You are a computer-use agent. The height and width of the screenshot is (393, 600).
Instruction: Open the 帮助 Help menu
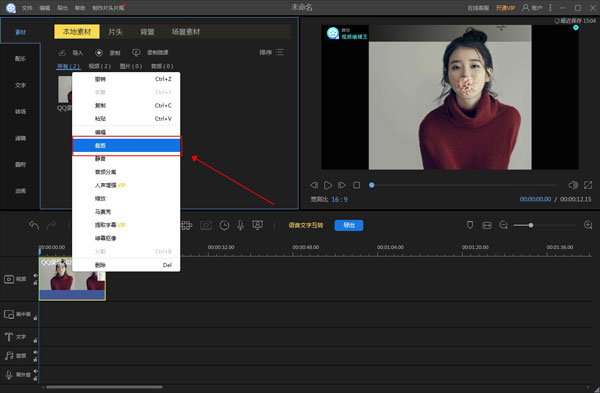[x=80, y=8]
